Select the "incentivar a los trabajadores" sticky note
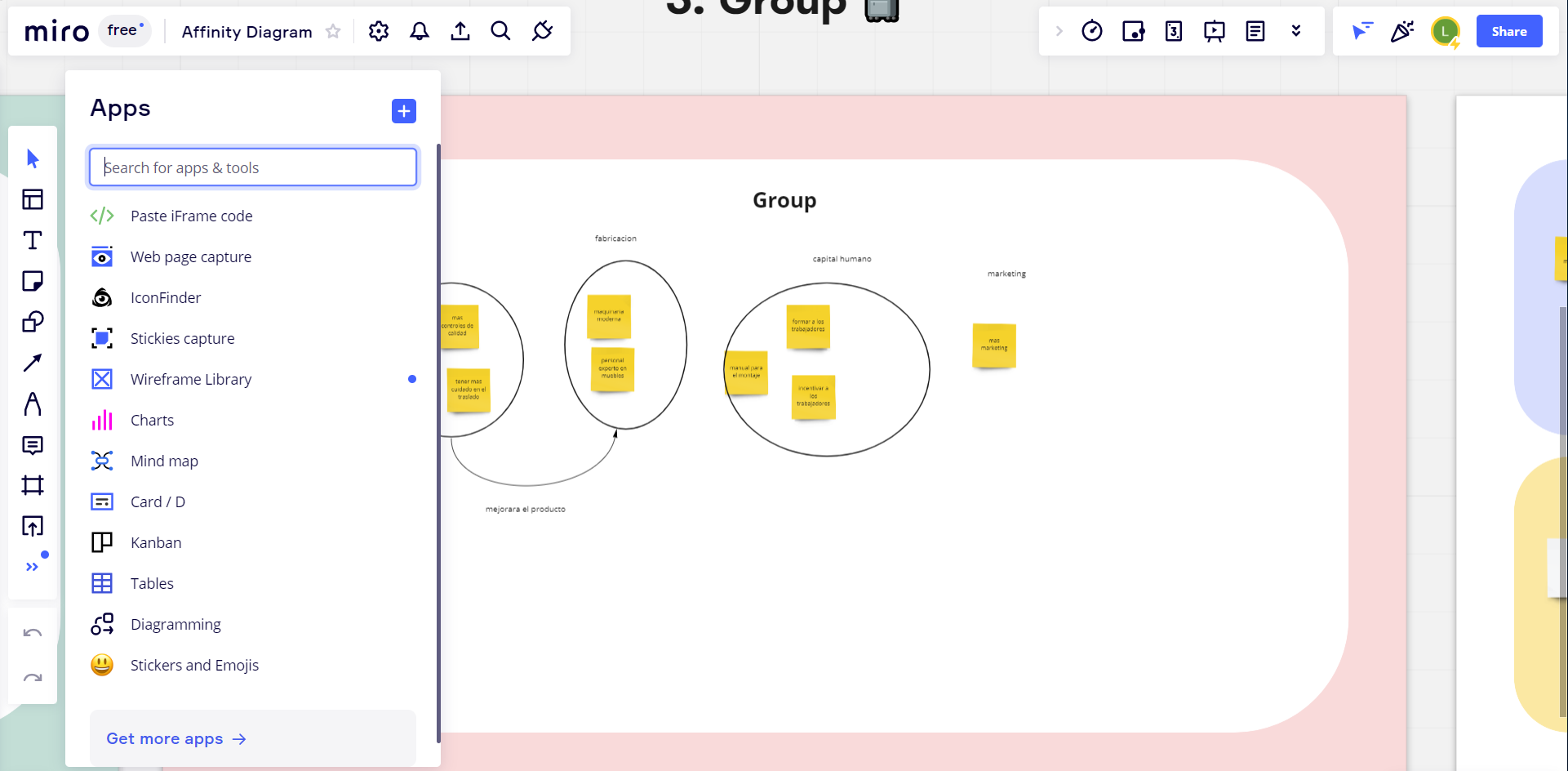1568x771 pixels. tap(814, 397)
